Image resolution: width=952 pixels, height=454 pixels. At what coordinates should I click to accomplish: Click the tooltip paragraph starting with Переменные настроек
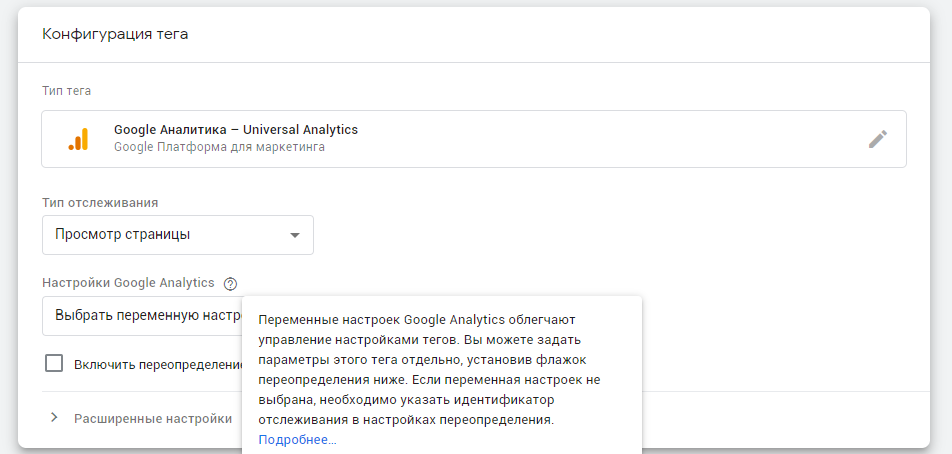coord(430,370)
